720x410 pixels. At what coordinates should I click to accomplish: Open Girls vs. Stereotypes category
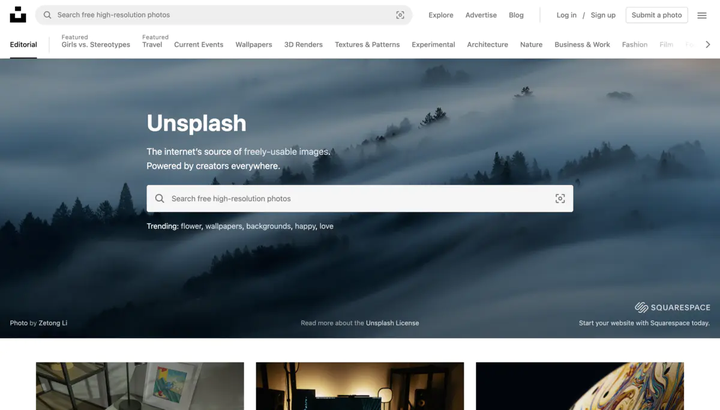[x=96, y=45]
